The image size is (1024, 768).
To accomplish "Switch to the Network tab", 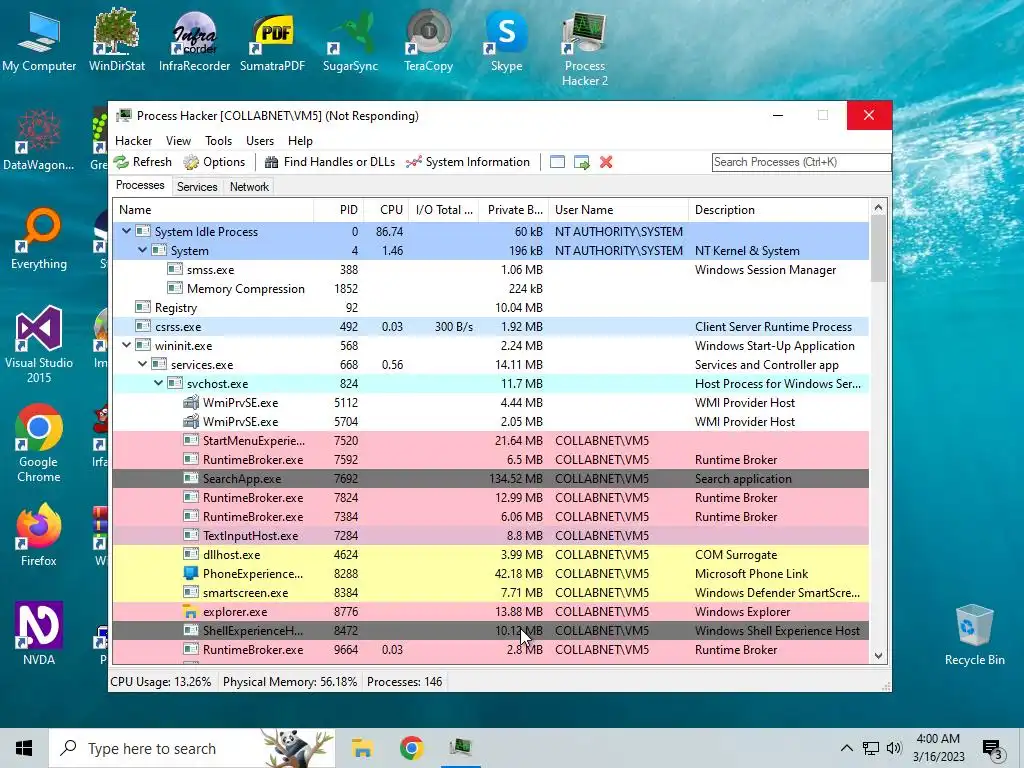I will (249, 187).
